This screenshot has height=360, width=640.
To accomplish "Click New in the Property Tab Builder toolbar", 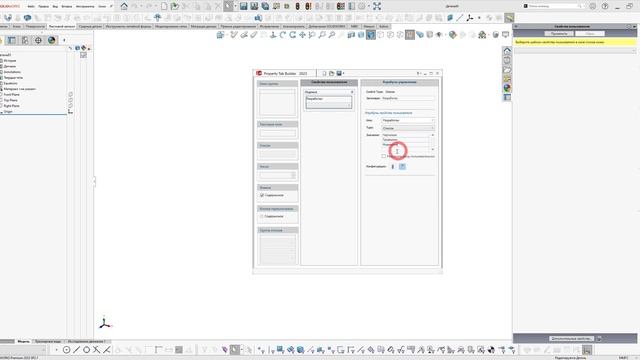I will tap(324, 73).
